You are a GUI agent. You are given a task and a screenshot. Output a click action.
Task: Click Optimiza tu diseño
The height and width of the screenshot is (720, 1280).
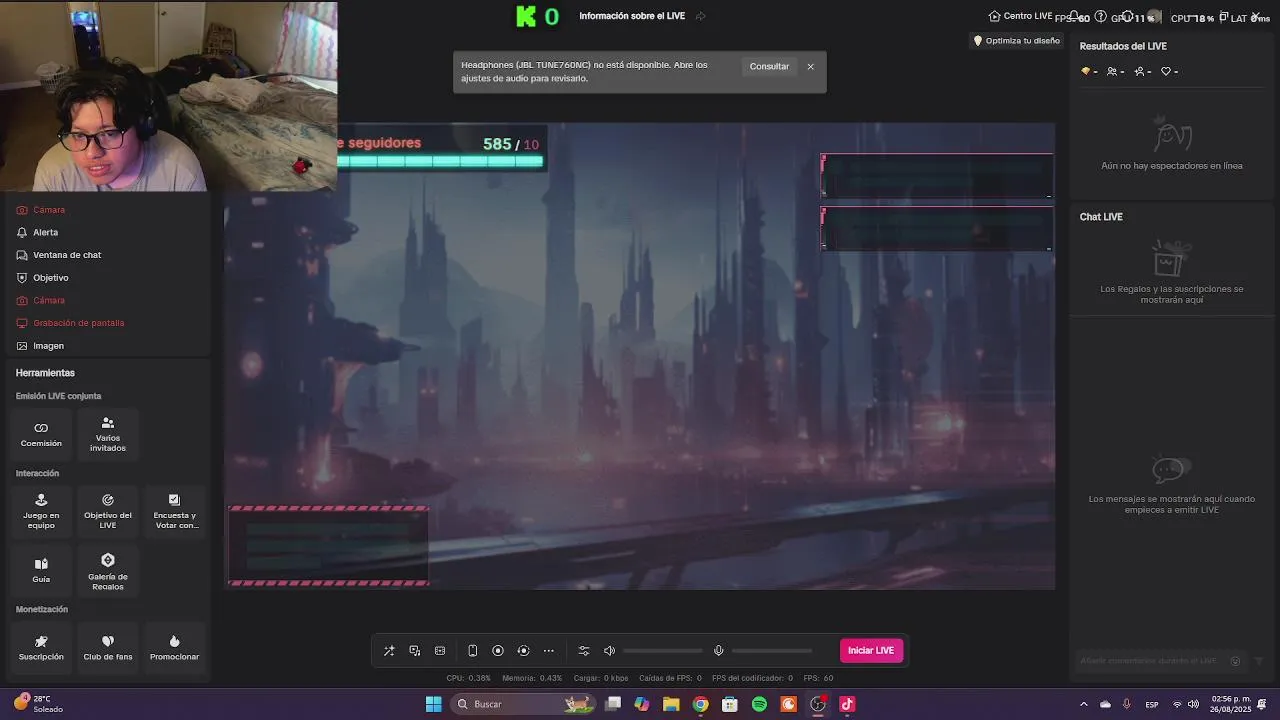pos(1016,41)
